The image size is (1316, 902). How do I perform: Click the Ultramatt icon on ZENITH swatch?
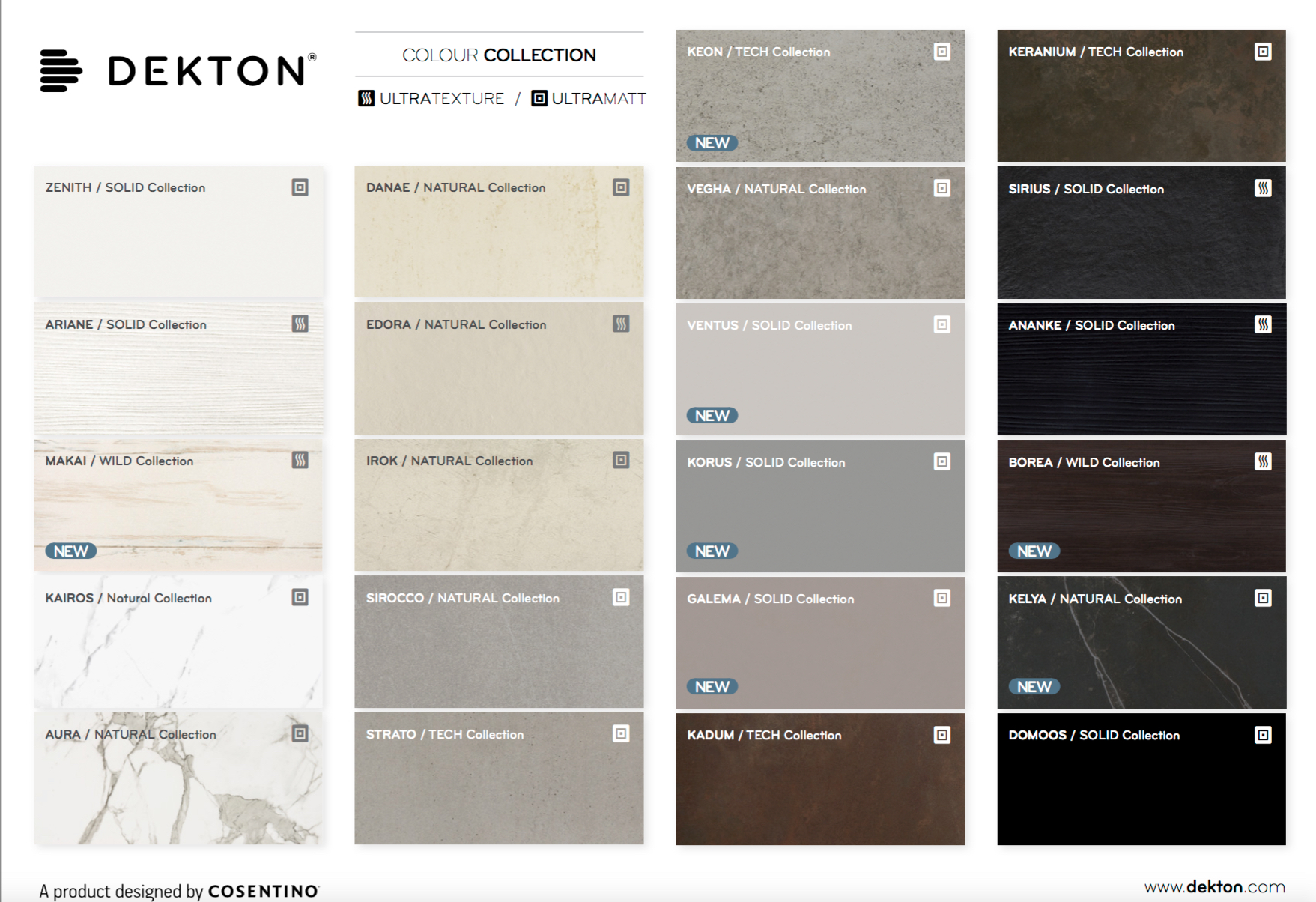(x=300, y=187)
